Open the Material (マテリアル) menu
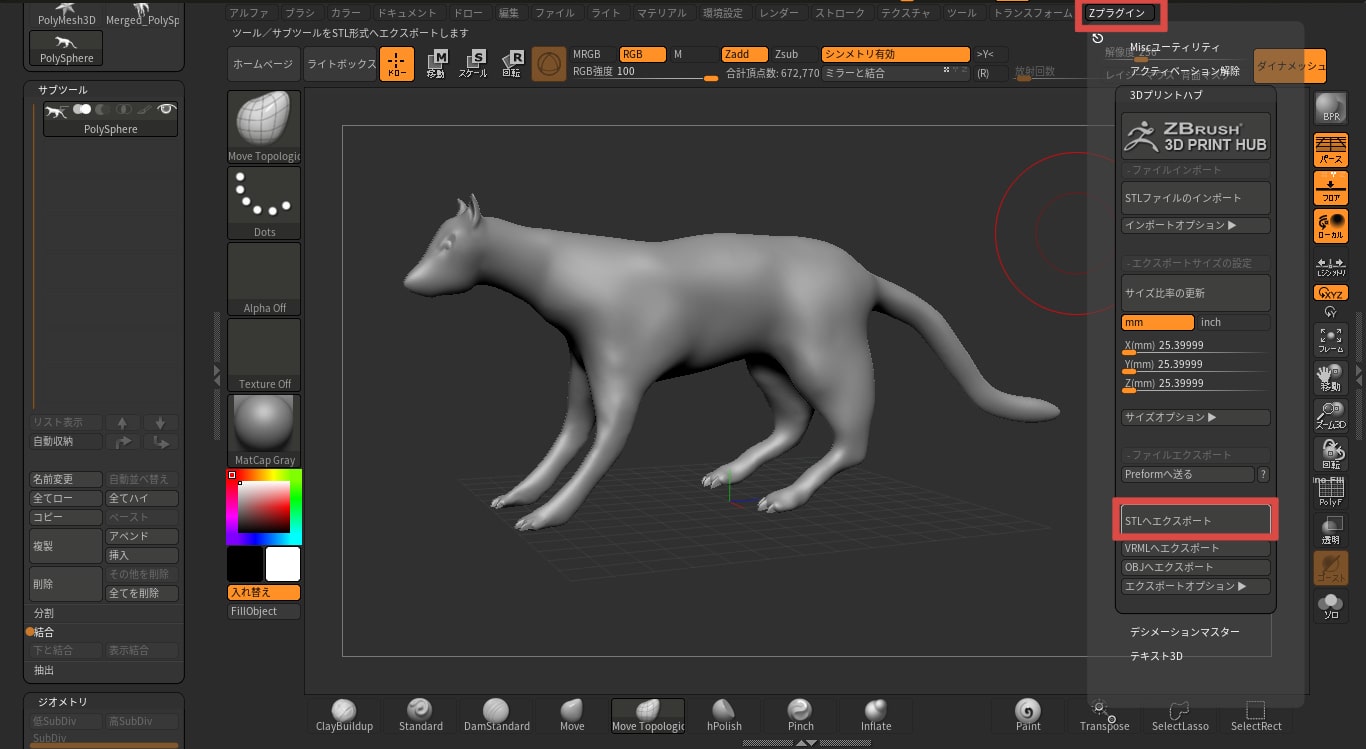Image resolution: width=1366 pixels, height=749 pixels. coord(661,13)
